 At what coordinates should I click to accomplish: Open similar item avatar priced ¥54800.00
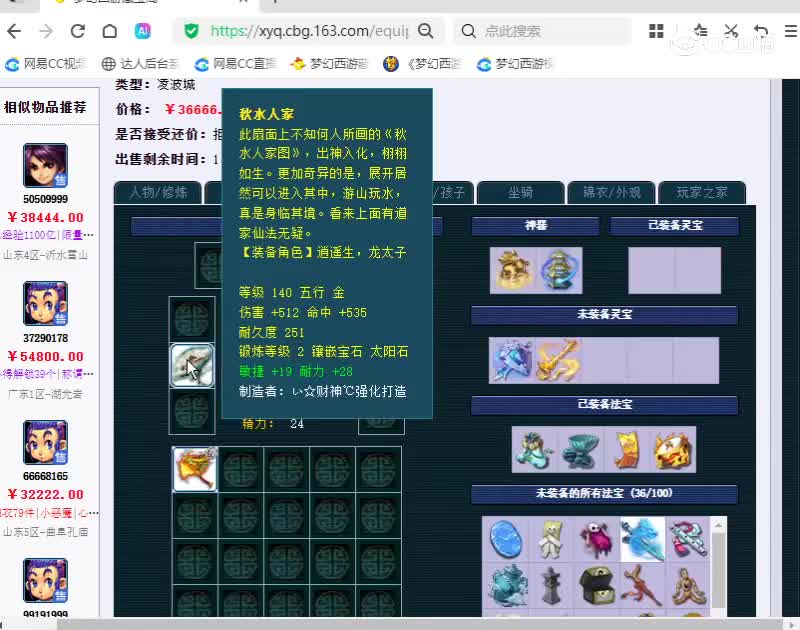[x=45, y=304]
